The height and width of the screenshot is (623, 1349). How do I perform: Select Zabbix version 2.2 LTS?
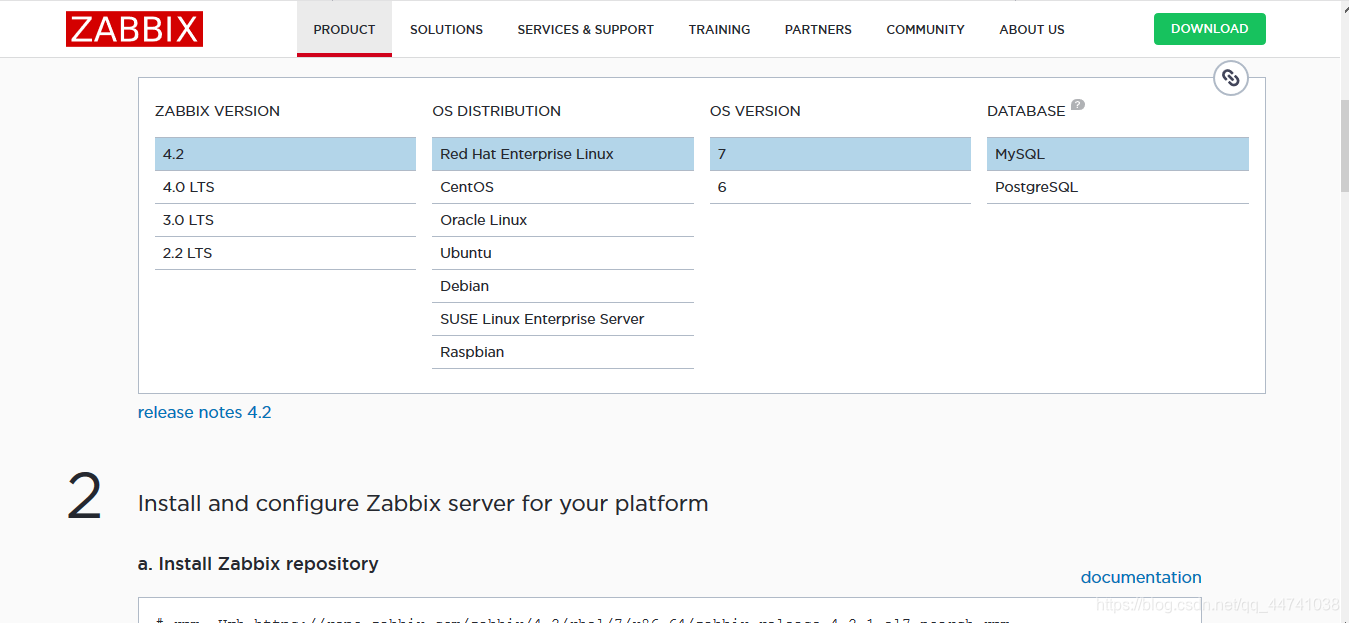pyautogui.click(x=285, y=253)
